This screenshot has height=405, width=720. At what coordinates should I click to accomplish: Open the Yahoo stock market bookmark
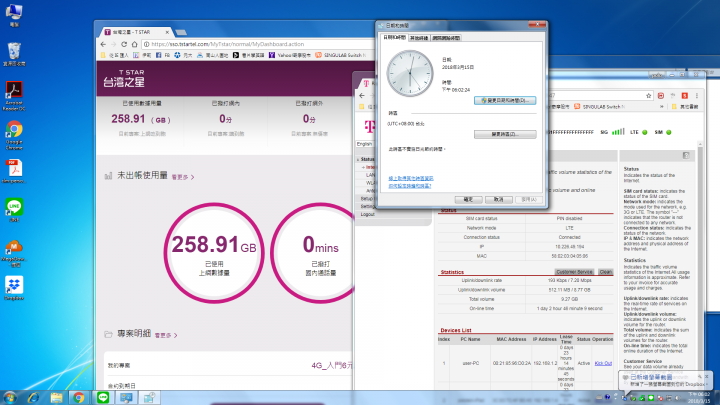pos(290,55)
